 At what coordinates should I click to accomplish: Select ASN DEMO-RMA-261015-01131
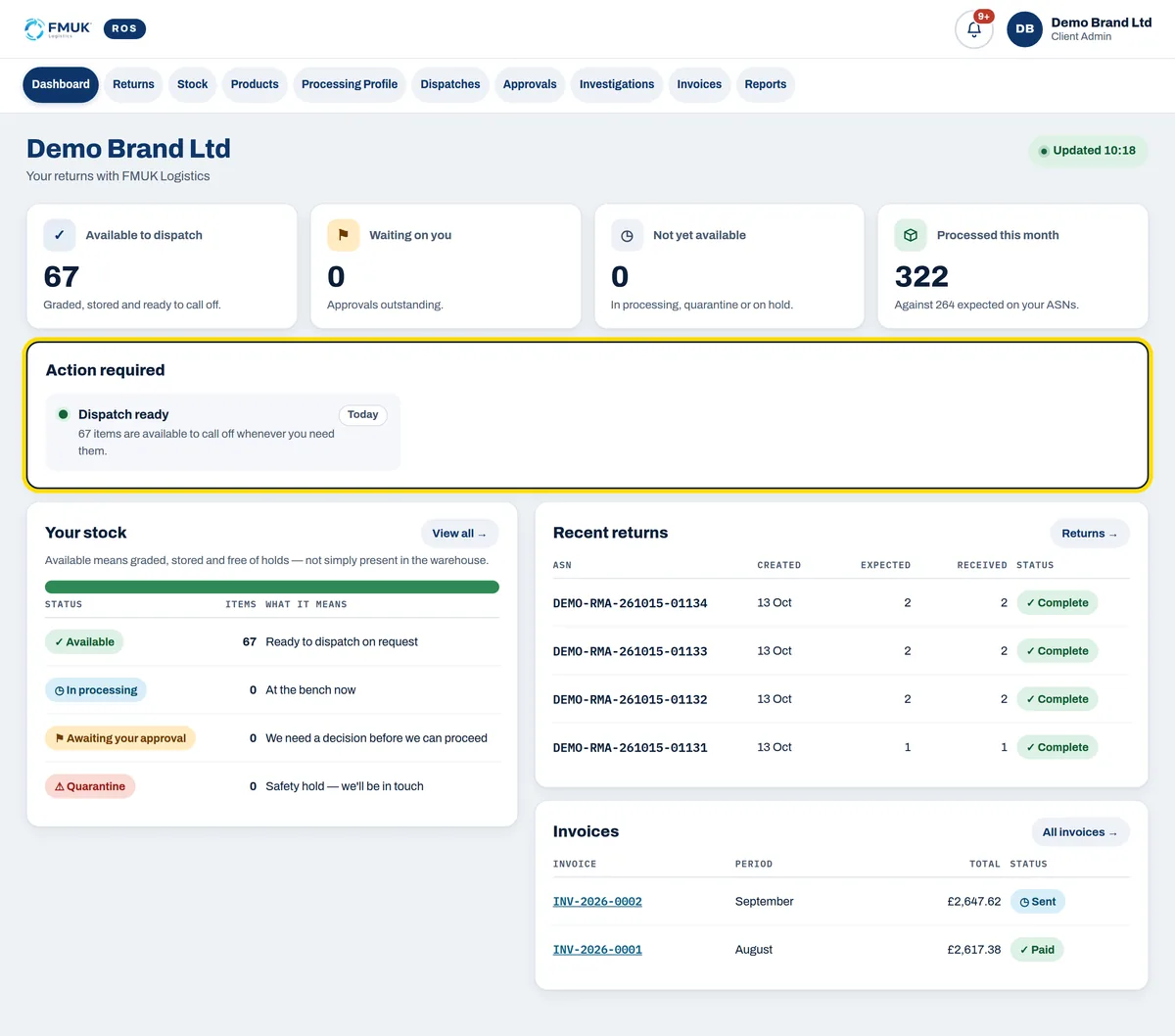(x=631, y=747)
